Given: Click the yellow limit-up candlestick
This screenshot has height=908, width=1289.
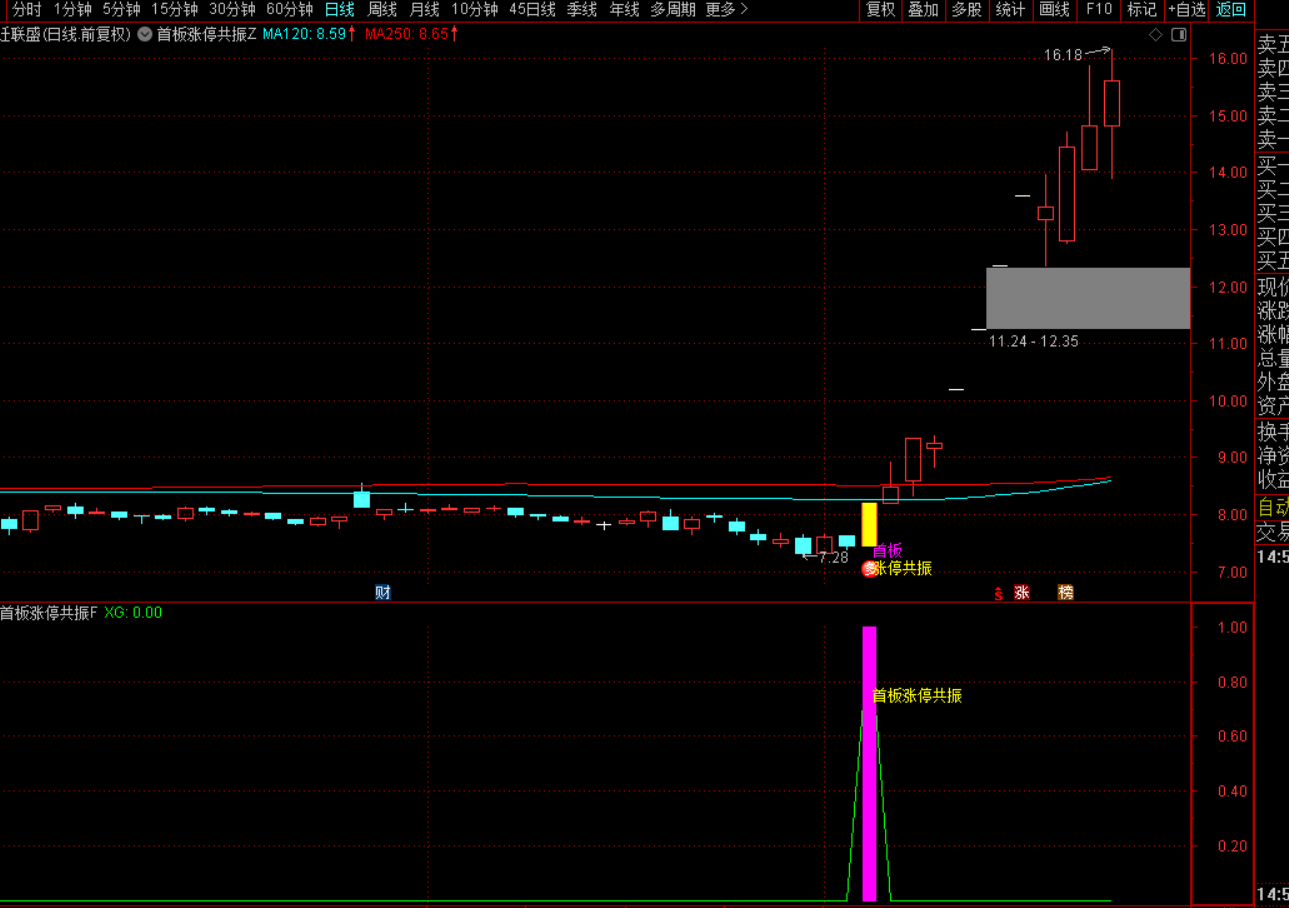Looking at the screenshot, I should 869,524.
